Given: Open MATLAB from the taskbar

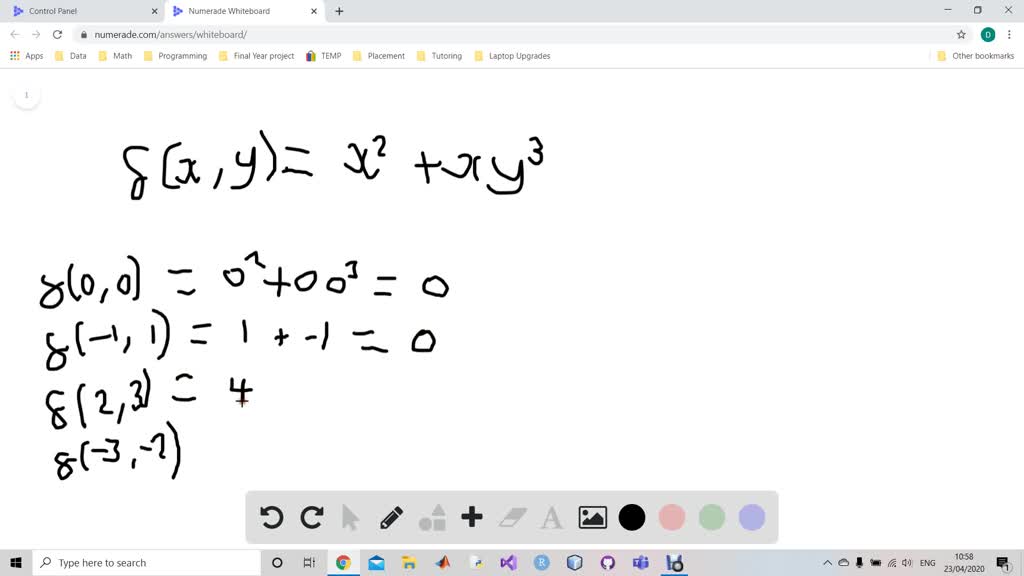Looking at the screenshot, I should click(x=443, y=562).
